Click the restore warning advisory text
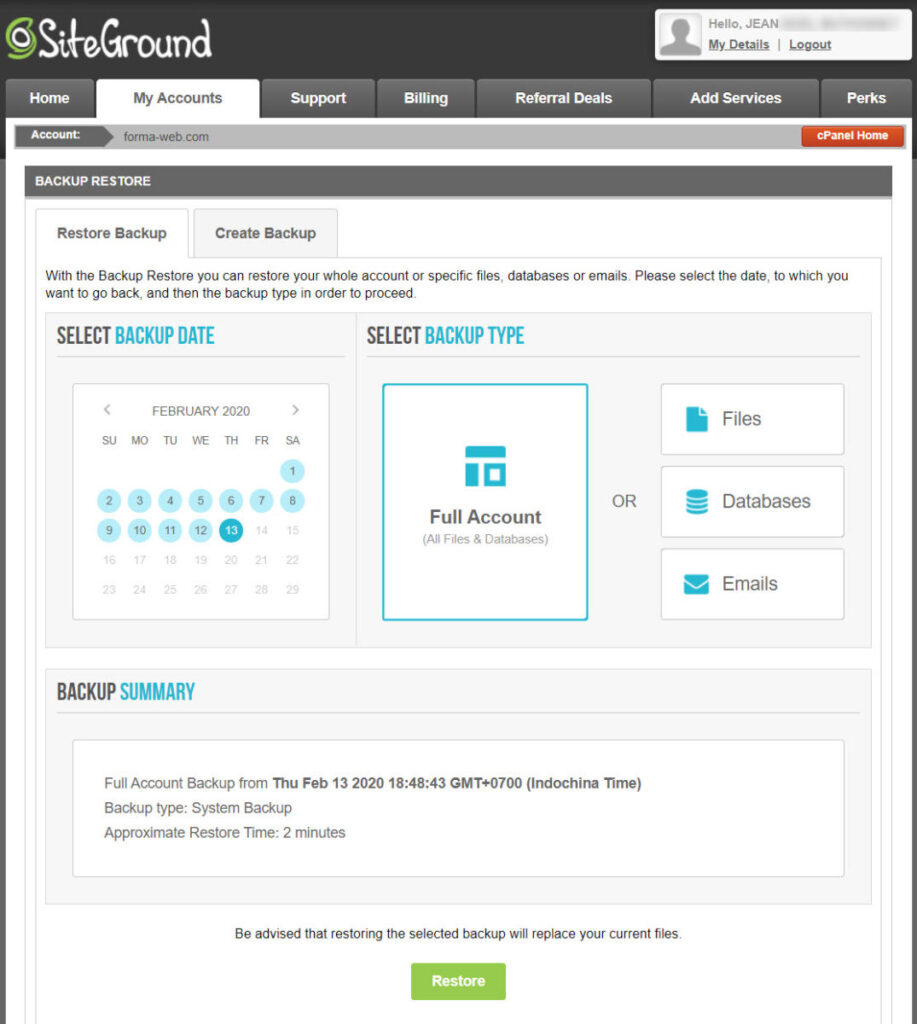The height and width of the screenshot is (1024, 917). (458, 934)
